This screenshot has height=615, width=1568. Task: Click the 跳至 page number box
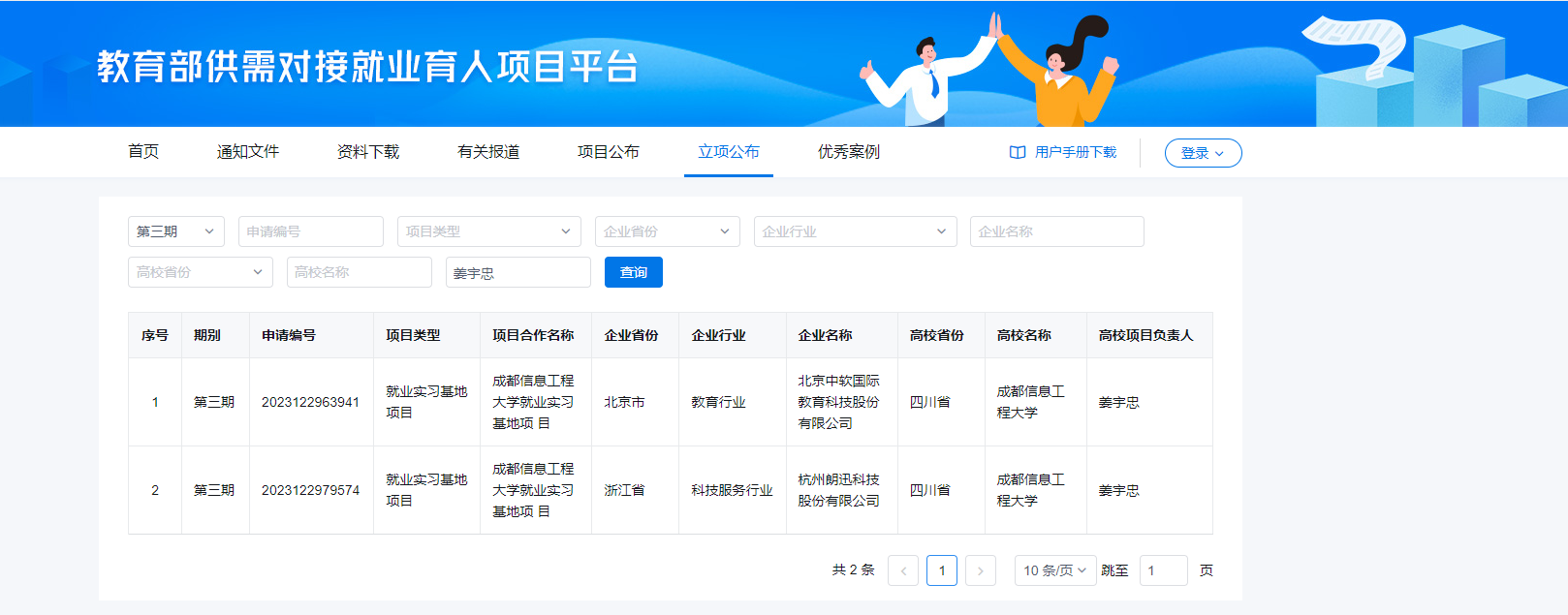pos(1163,570)
